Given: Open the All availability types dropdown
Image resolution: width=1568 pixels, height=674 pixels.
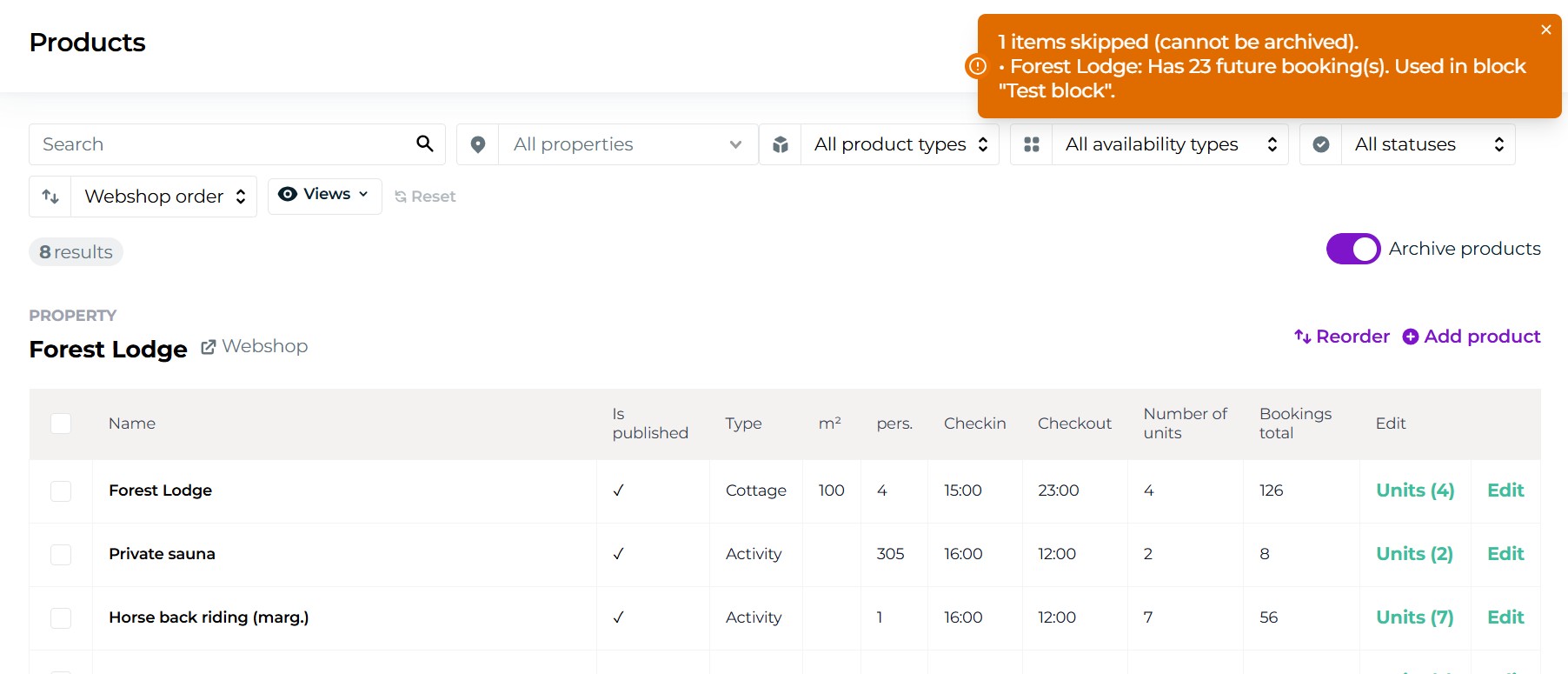Looking at the screenshot, I should (x=1170, y=144).
